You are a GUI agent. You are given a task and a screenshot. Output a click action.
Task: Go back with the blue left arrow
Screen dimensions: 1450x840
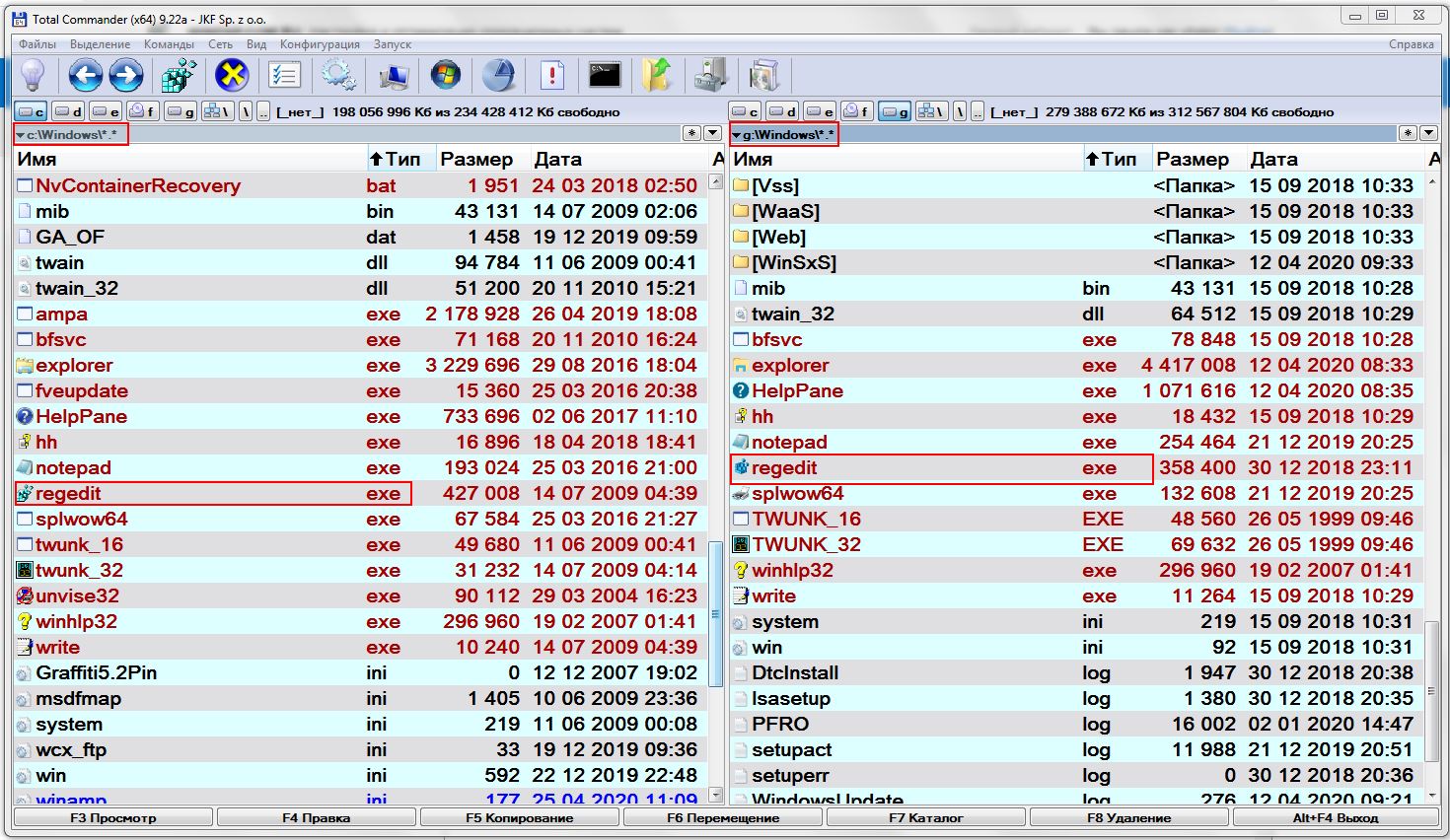tap(86, 75)
